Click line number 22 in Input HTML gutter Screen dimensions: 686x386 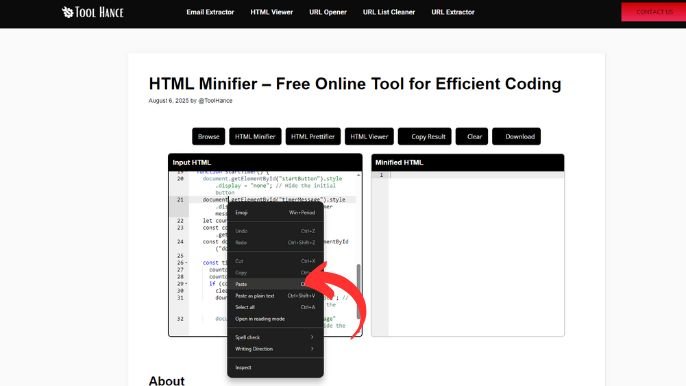pos(180,221)
